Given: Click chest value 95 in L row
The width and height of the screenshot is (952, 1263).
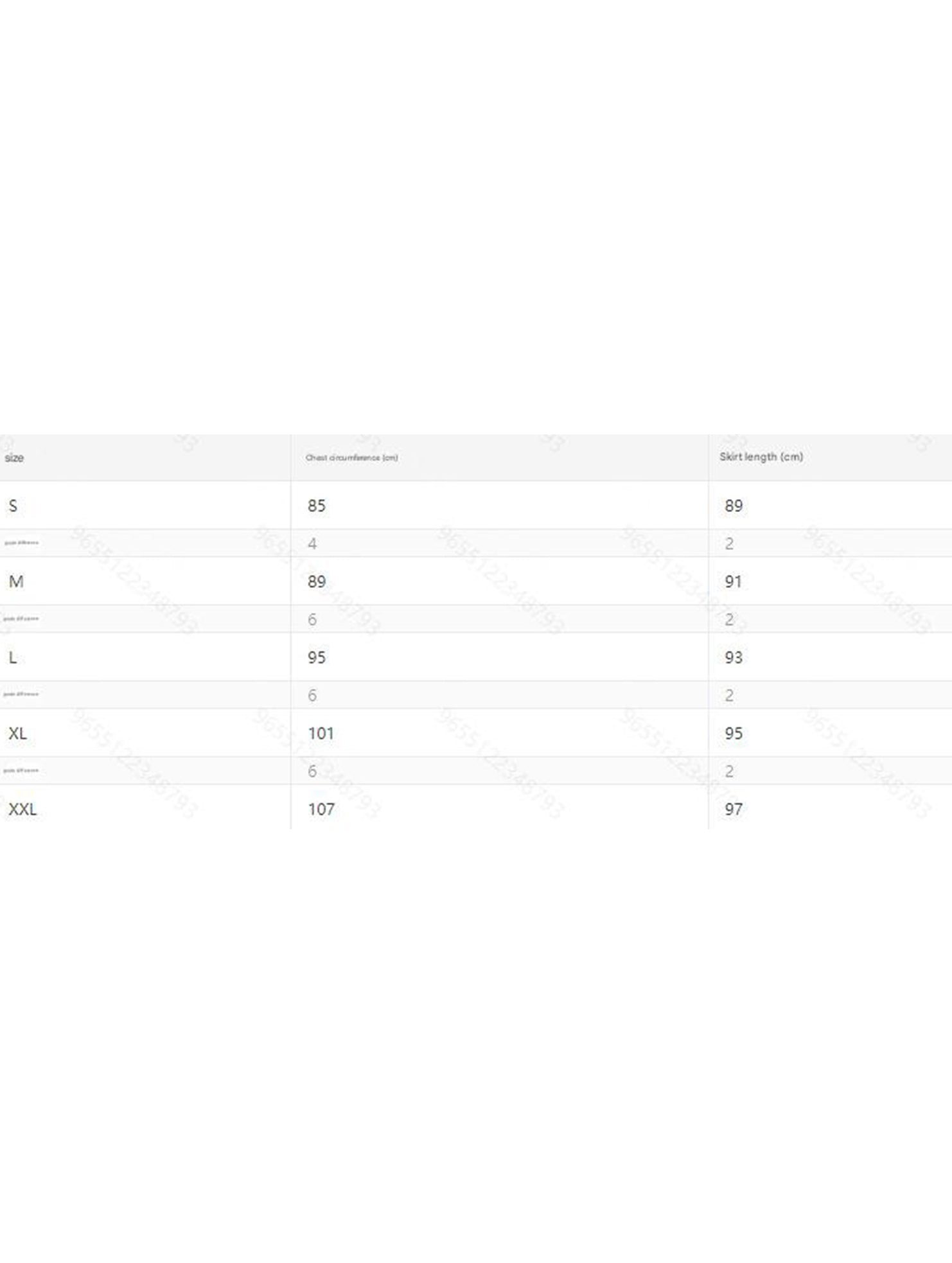Looking at the screenshot, I should [316, 657].
